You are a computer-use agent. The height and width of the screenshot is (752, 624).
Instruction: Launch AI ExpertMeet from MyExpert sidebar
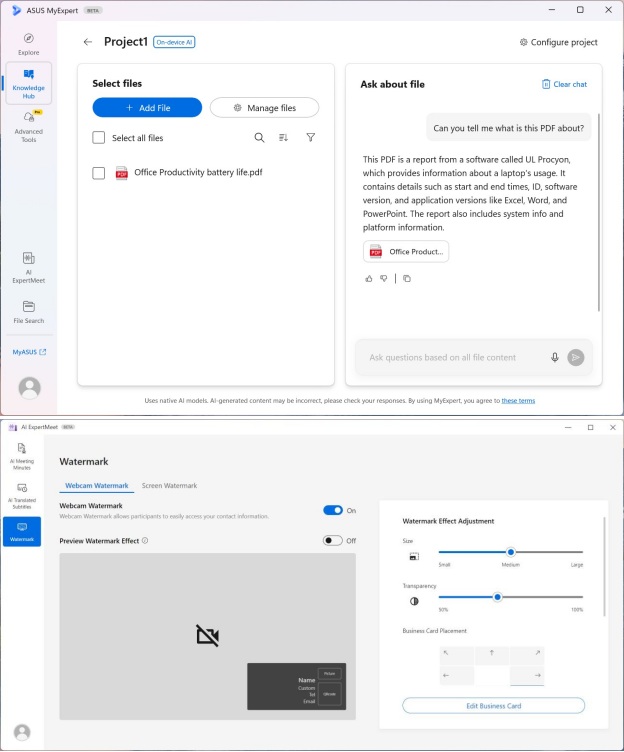(29, 268)
